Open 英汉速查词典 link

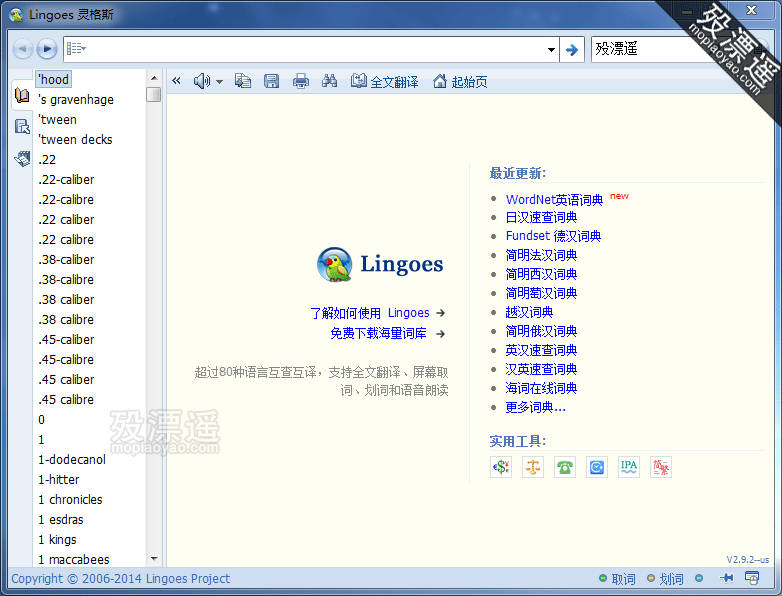(x=541, y=350)
